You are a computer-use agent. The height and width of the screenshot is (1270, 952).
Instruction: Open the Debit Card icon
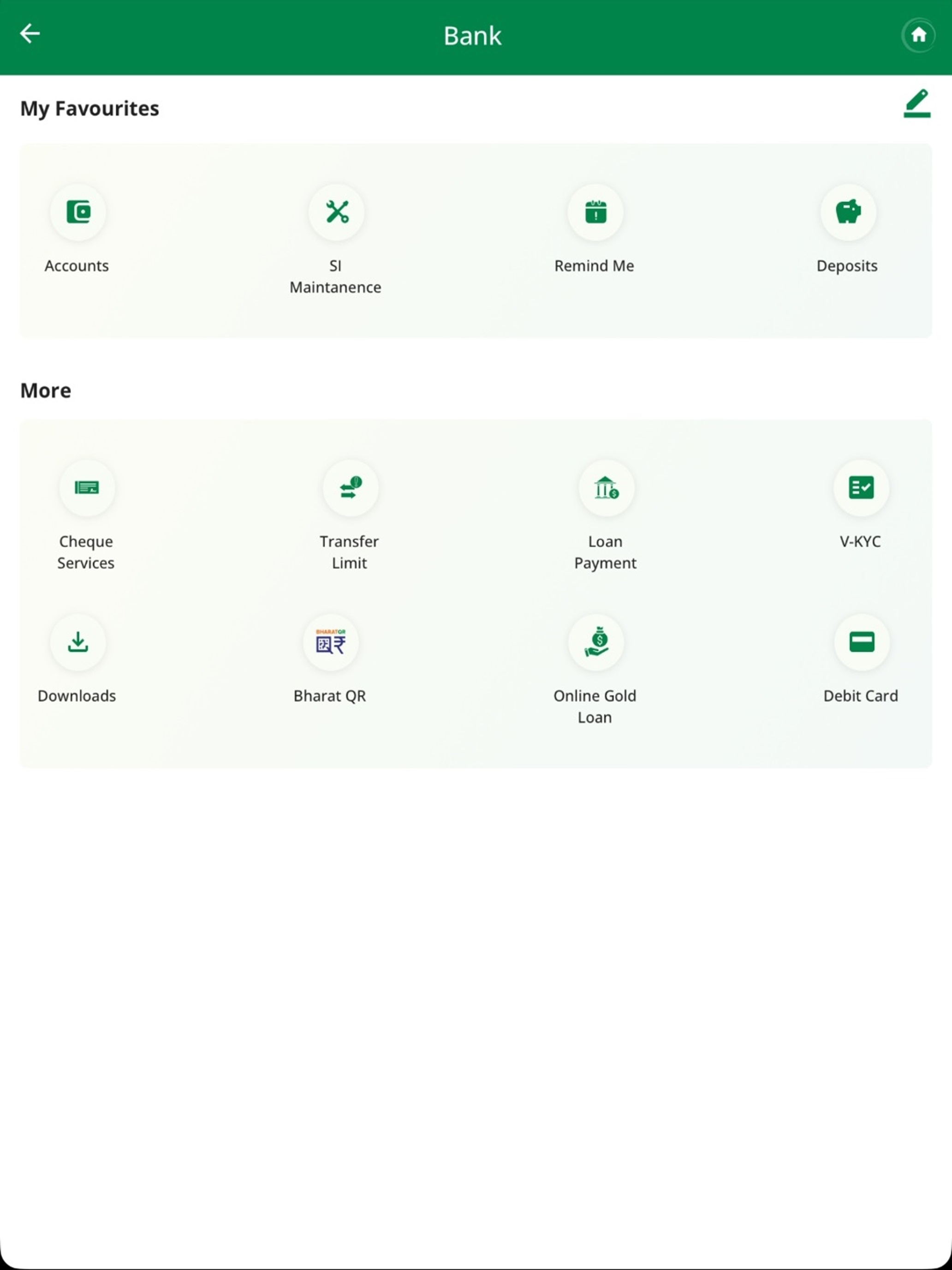(x=861, y=642)
